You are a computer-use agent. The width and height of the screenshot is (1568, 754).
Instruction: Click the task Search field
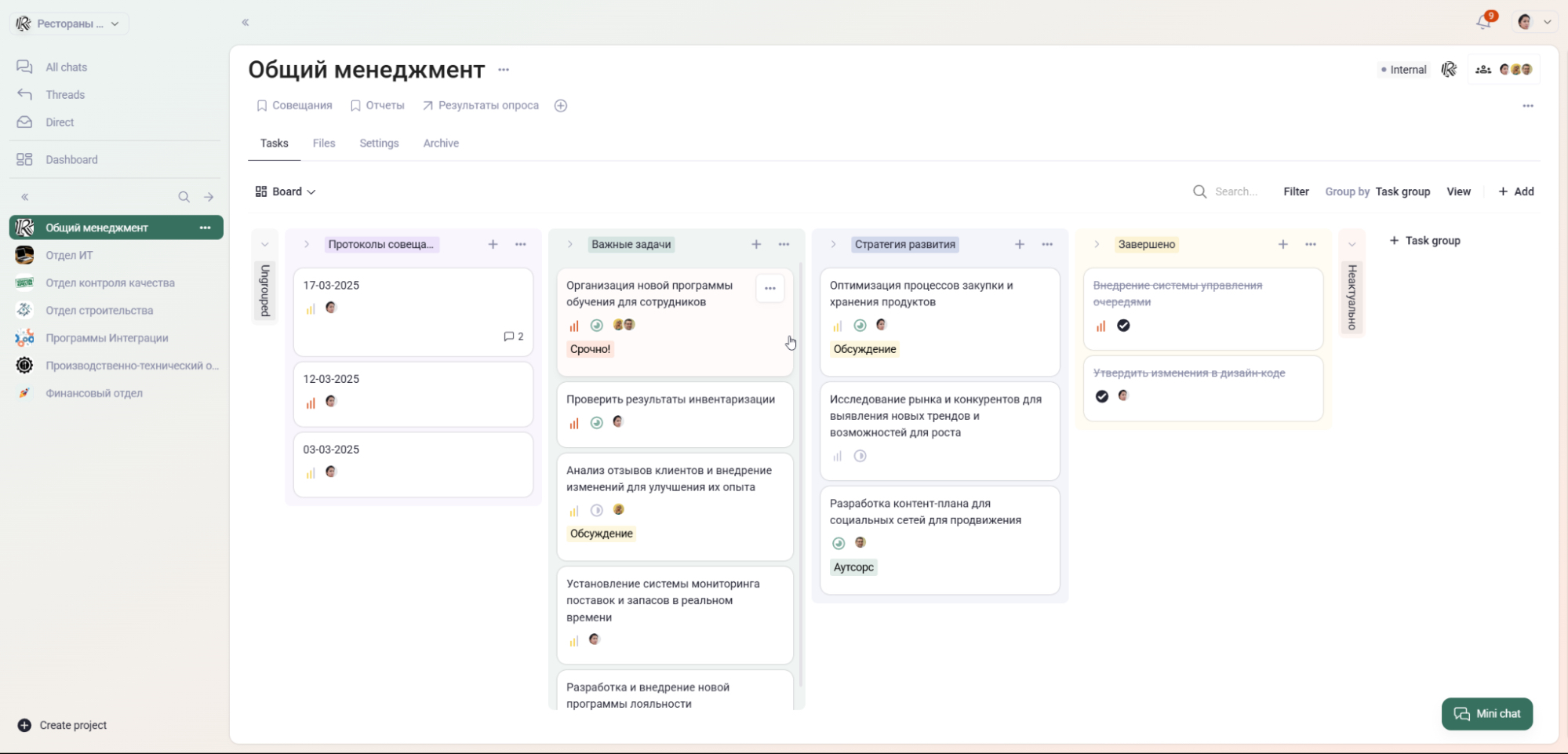[x=1235, y=191]
